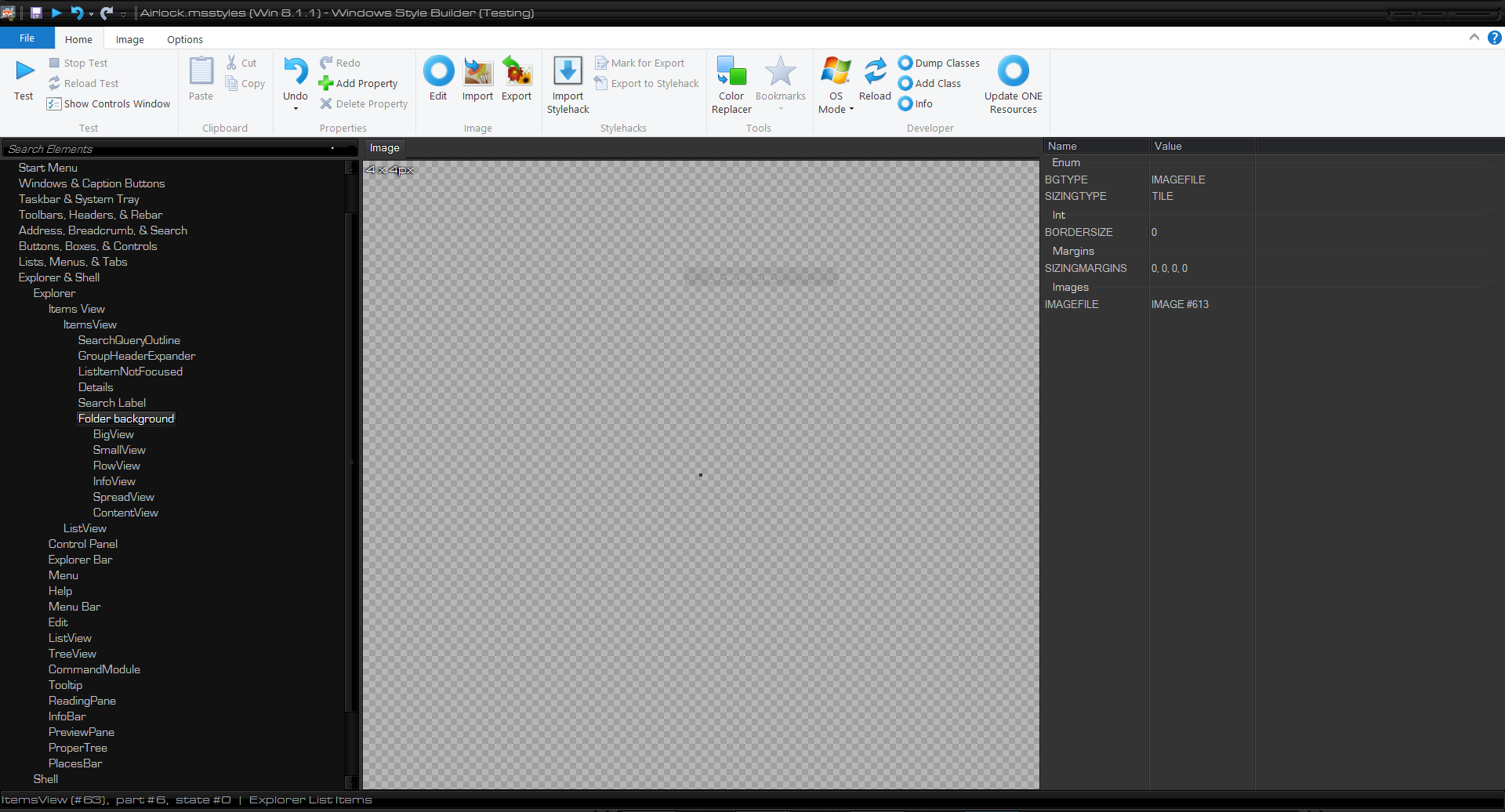Click Add Class button
1505x812 pixels.
[x=930, y=83]
